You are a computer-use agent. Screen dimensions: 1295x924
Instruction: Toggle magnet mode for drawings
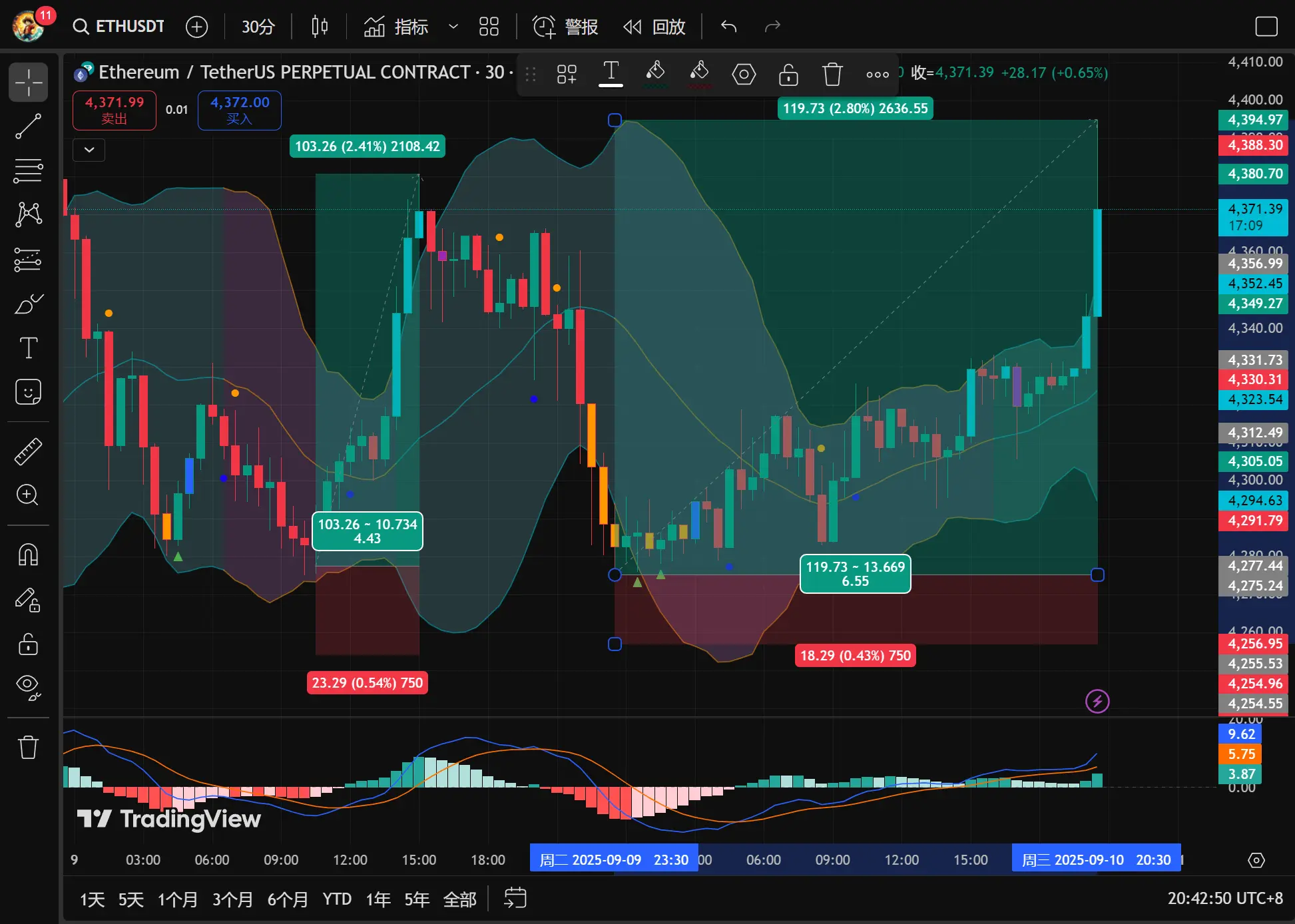pos(28,555)
